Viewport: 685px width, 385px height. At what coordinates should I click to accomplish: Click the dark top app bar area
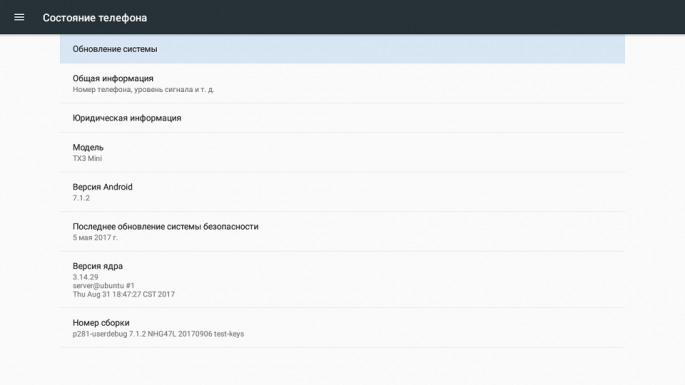click(x=393, y=17)
